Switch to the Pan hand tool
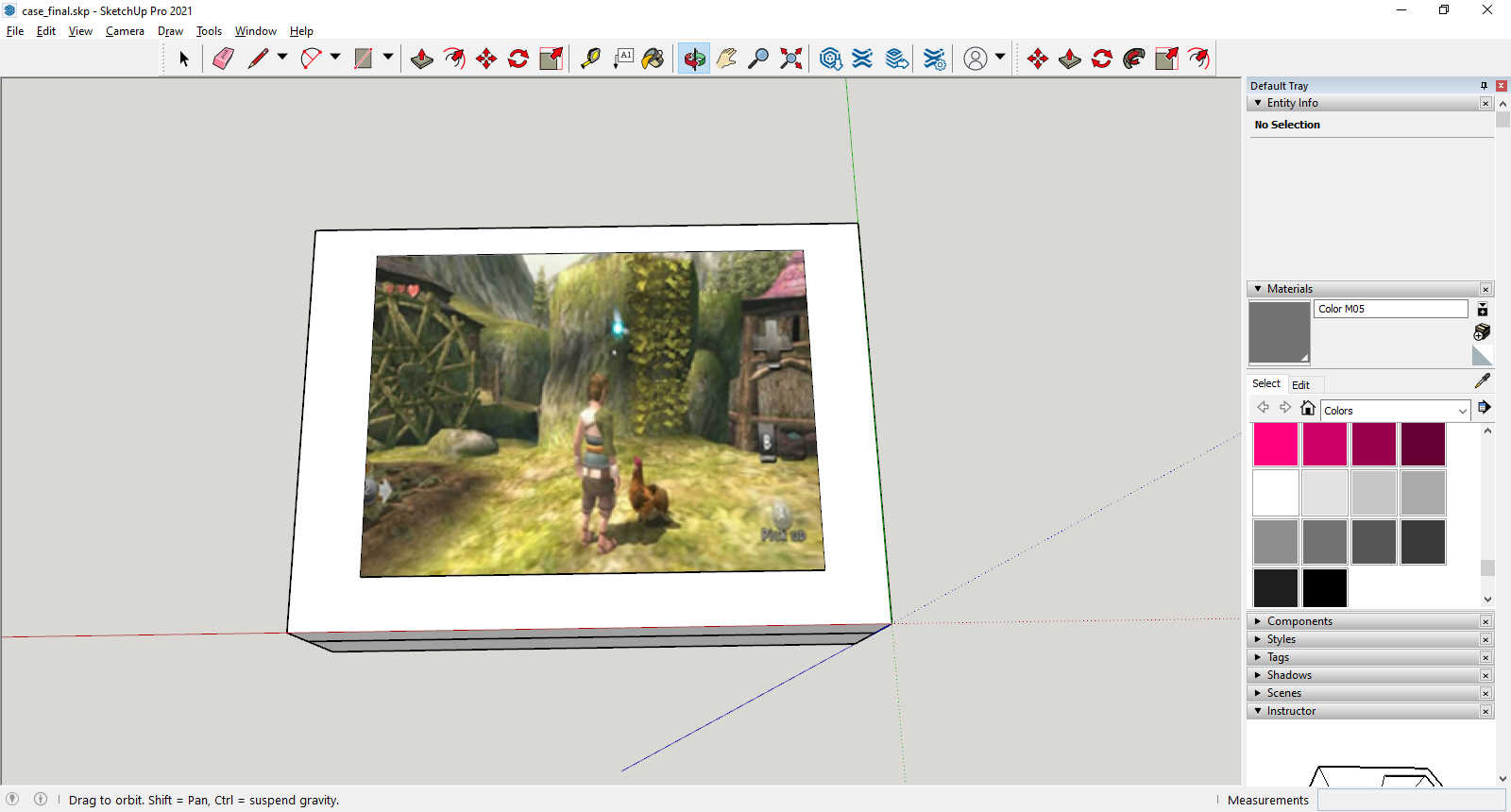This screenshot has width=1511, height=812. 726,59
